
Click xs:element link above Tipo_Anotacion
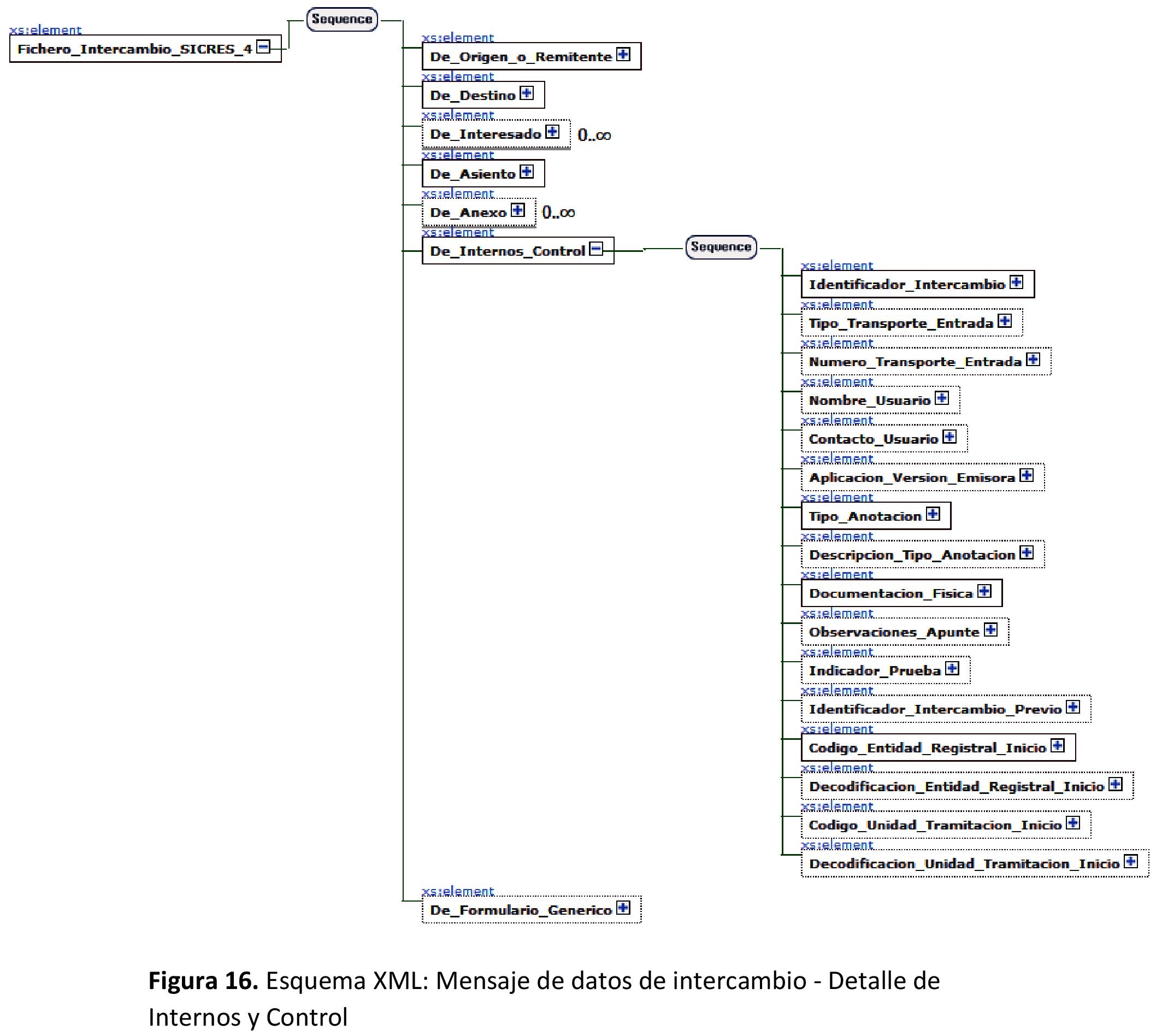coord(837,497)
